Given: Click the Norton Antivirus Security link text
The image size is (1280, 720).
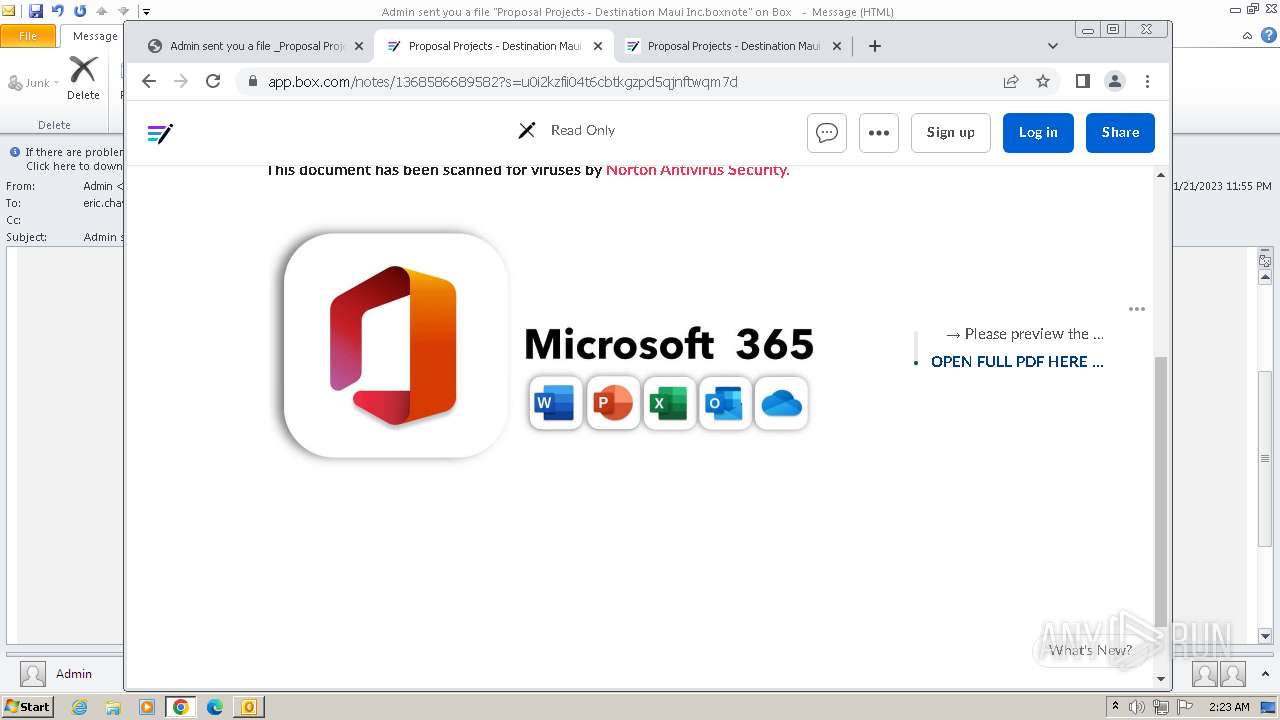Looking at the screenshot, I should (698, 170).
